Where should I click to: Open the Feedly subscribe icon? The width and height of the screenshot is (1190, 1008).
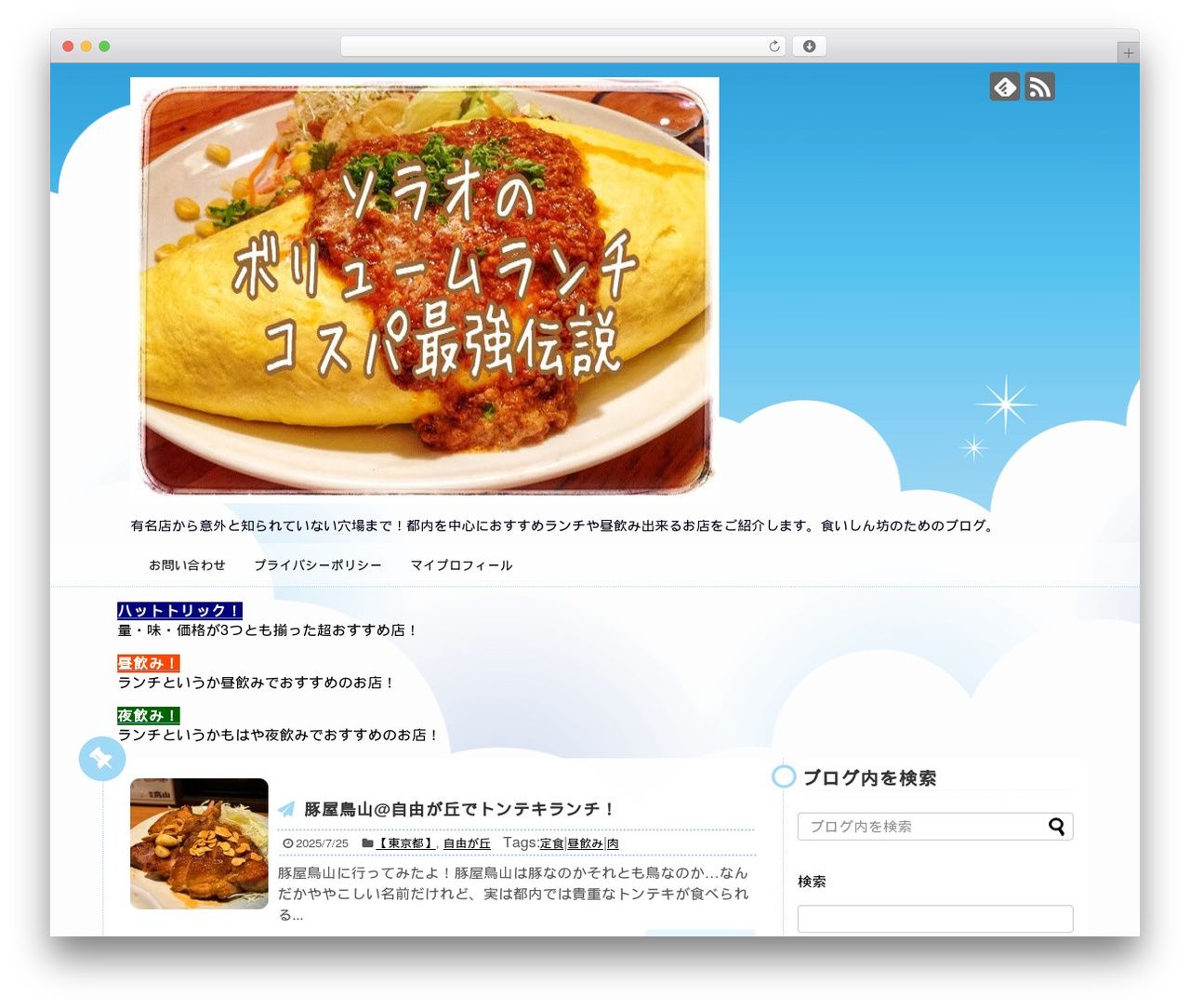(x=1005, y=86)
